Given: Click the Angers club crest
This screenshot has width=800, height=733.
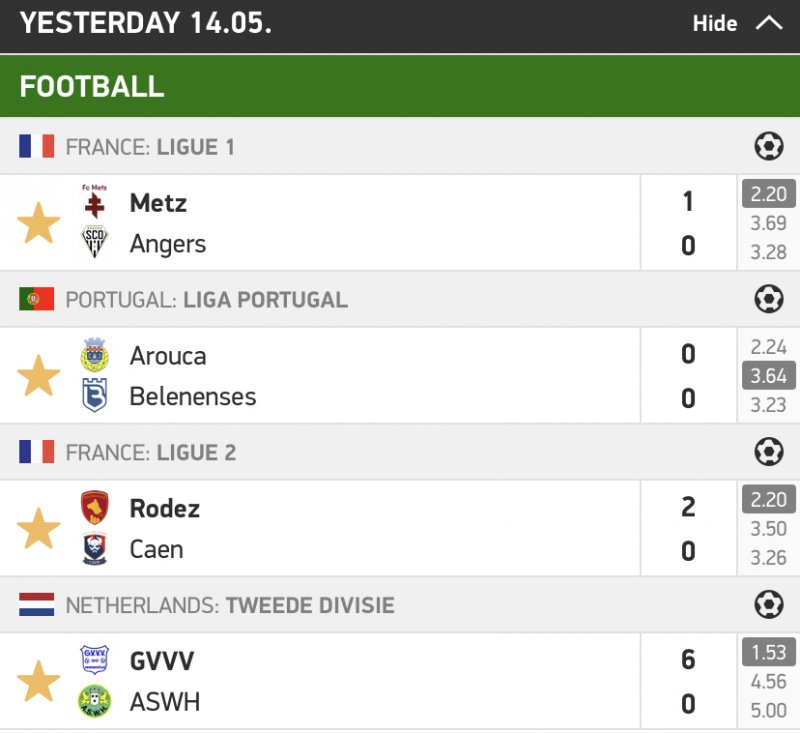Looking at the screenshot, I should pyautogui.click(x=95, y=243).
